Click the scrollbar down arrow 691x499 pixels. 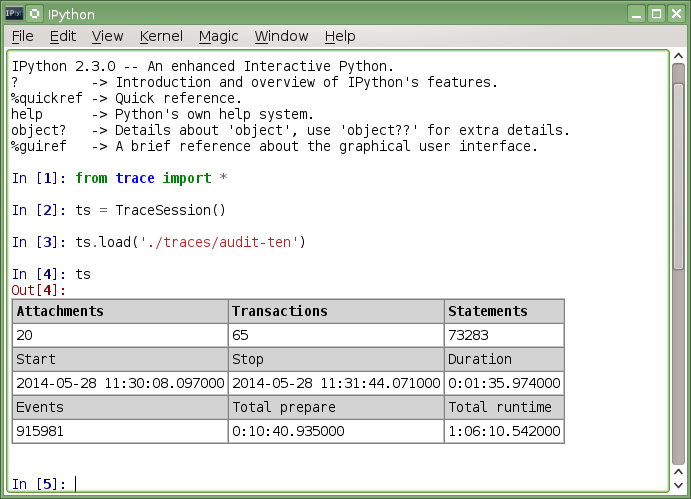click(x=678, y=483)
